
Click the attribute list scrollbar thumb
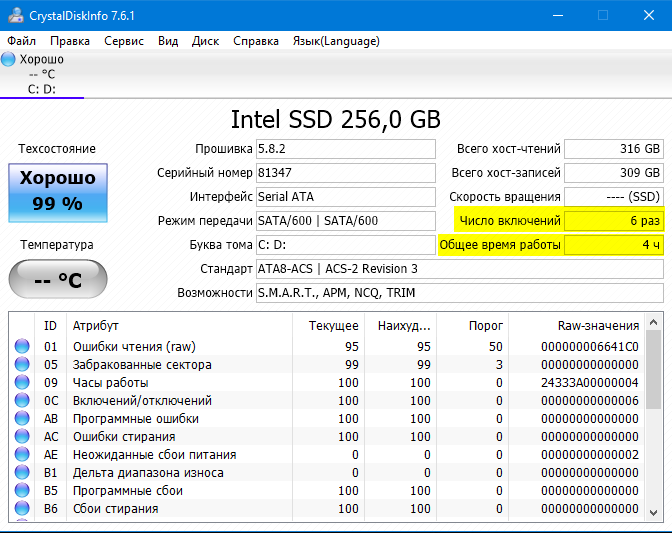tap(654, 370)
